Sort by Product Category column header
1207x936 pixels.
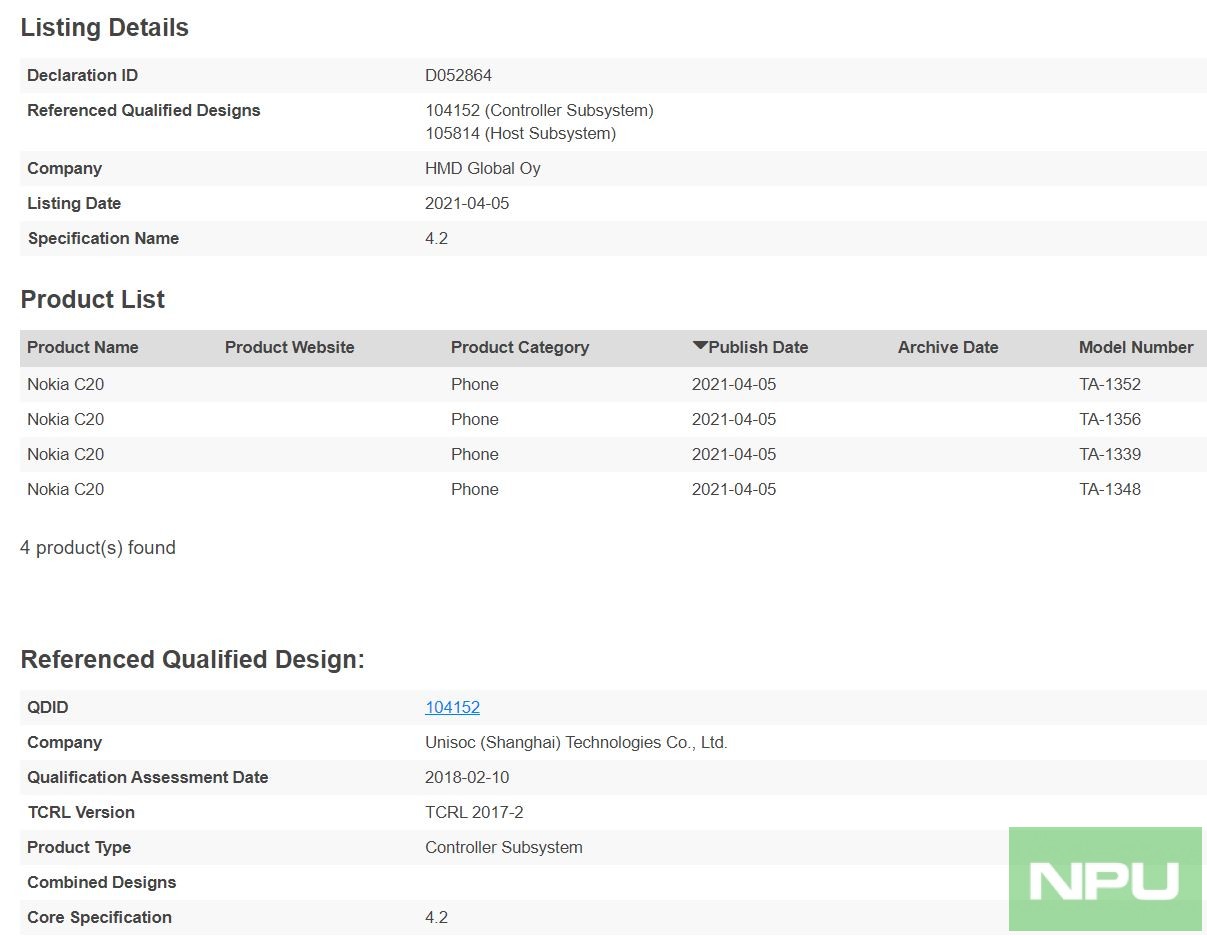pyautogui.click(x=519, y=347)
